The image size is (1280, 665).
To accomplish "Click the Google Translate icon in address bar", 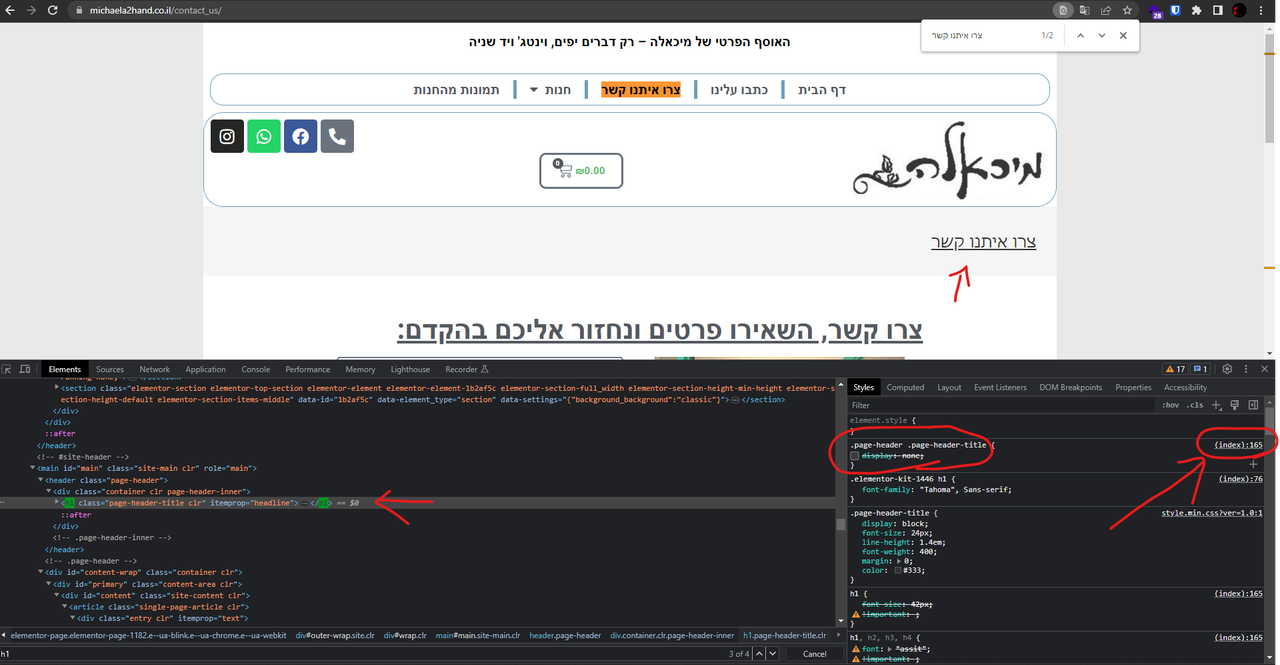I will coord(1085,10).
